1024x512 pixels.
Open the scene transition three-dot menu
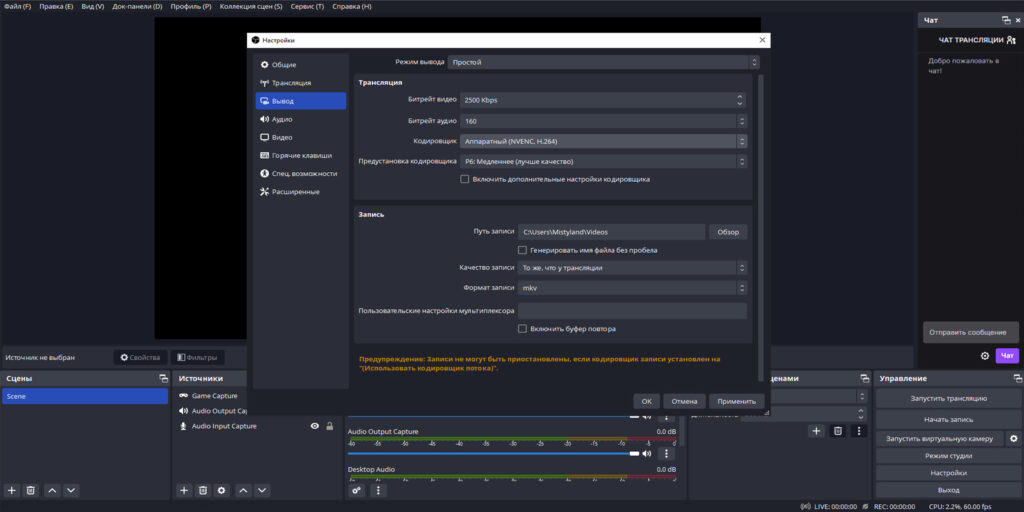click(x=859, y=431)
